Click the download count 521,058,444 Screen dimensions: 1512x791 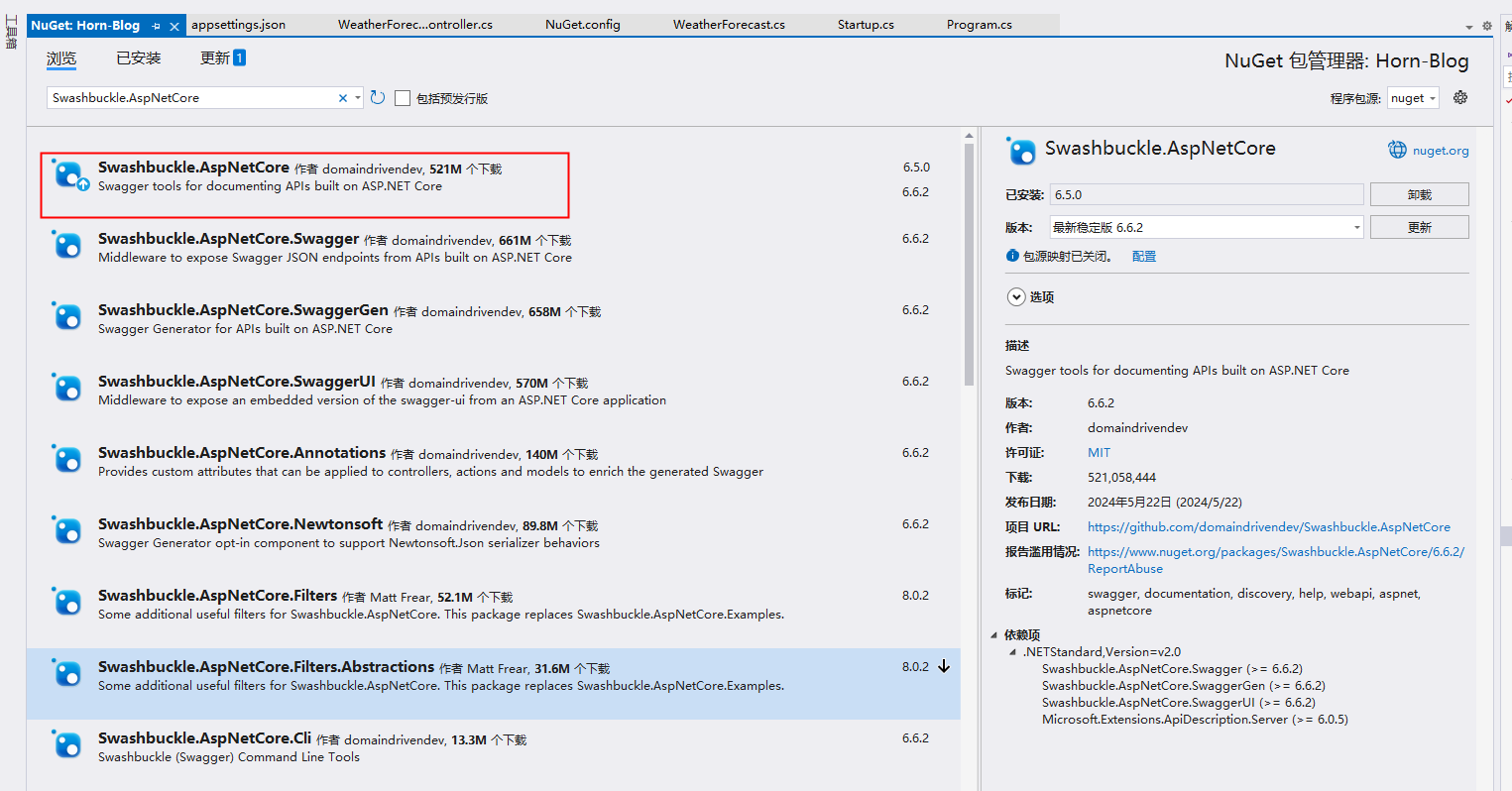pyautogui.click(x=1121, y=477)
